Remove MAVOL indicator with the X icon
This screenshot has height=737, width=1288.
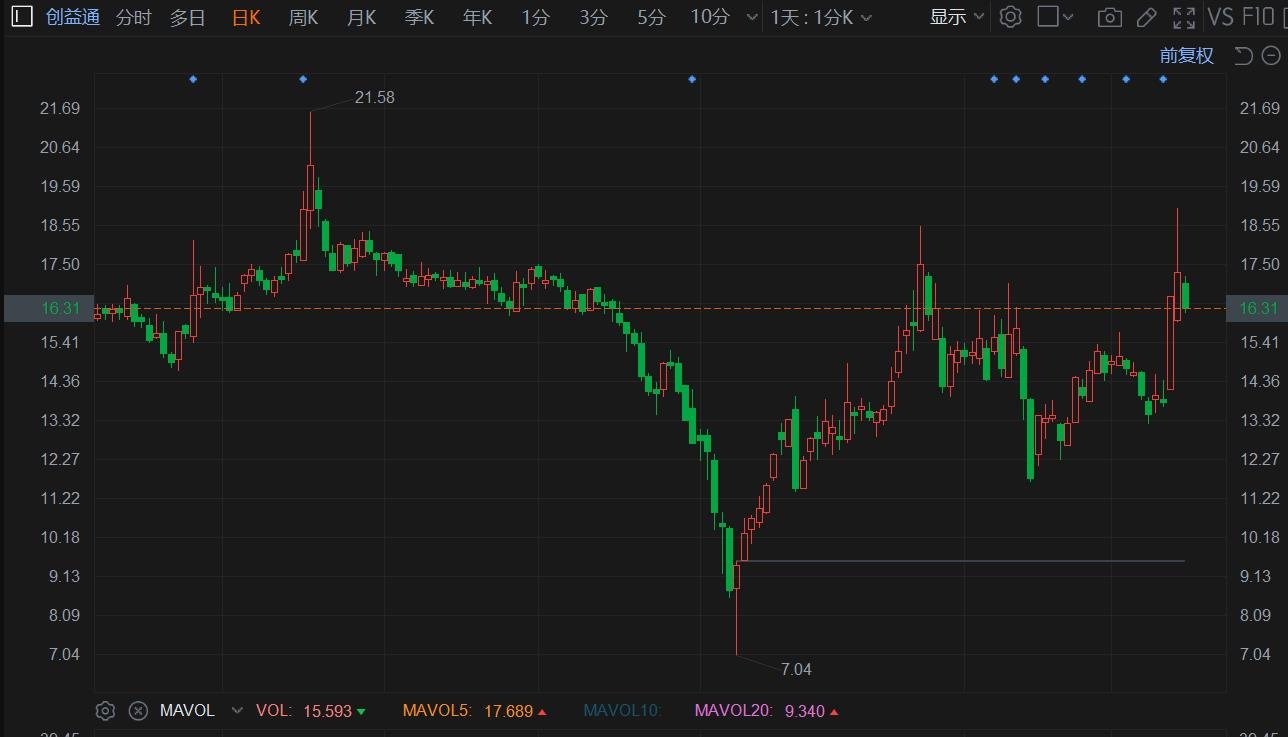[139, 711]
